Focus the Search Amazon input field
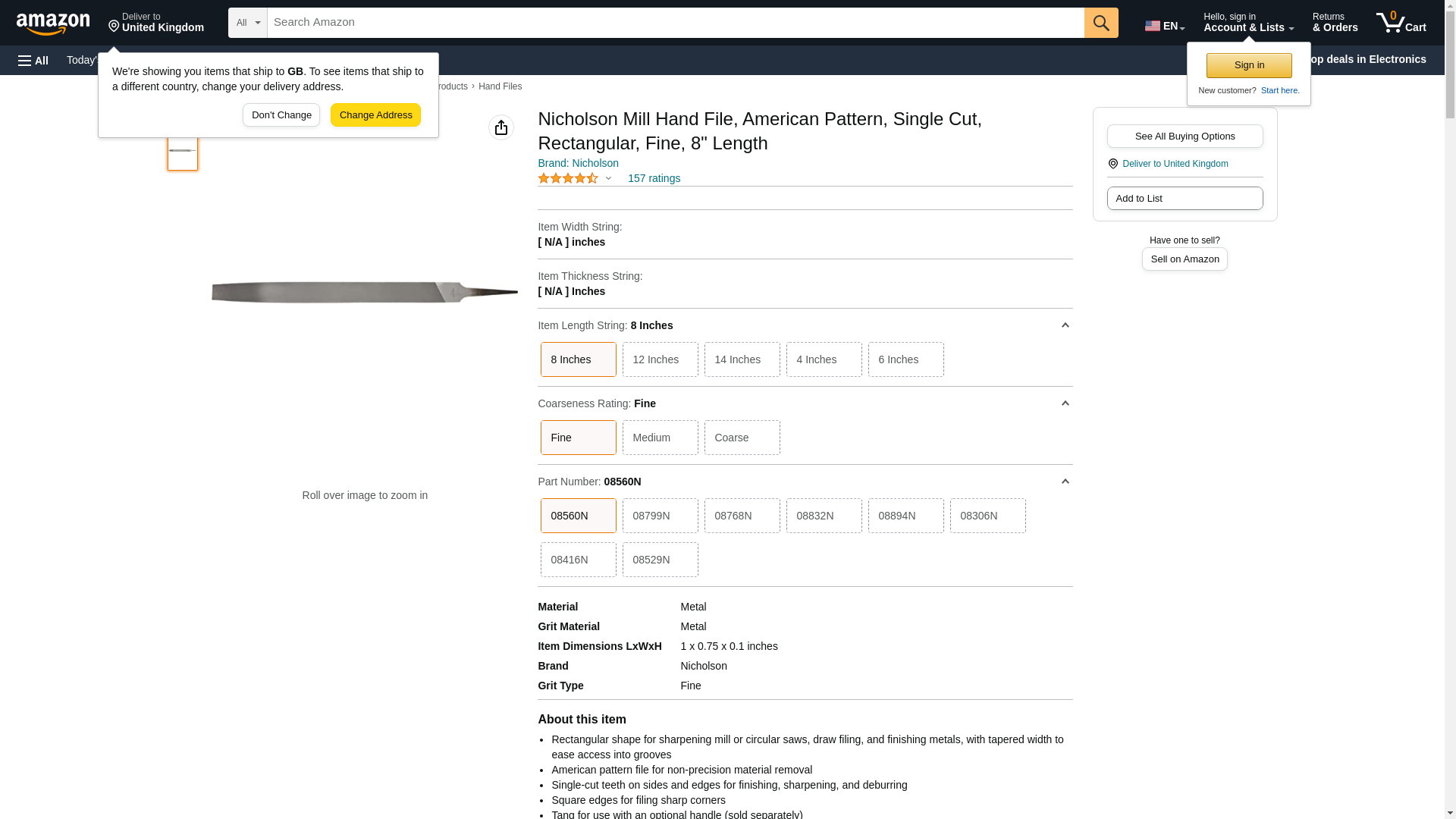 pos(675,23)
